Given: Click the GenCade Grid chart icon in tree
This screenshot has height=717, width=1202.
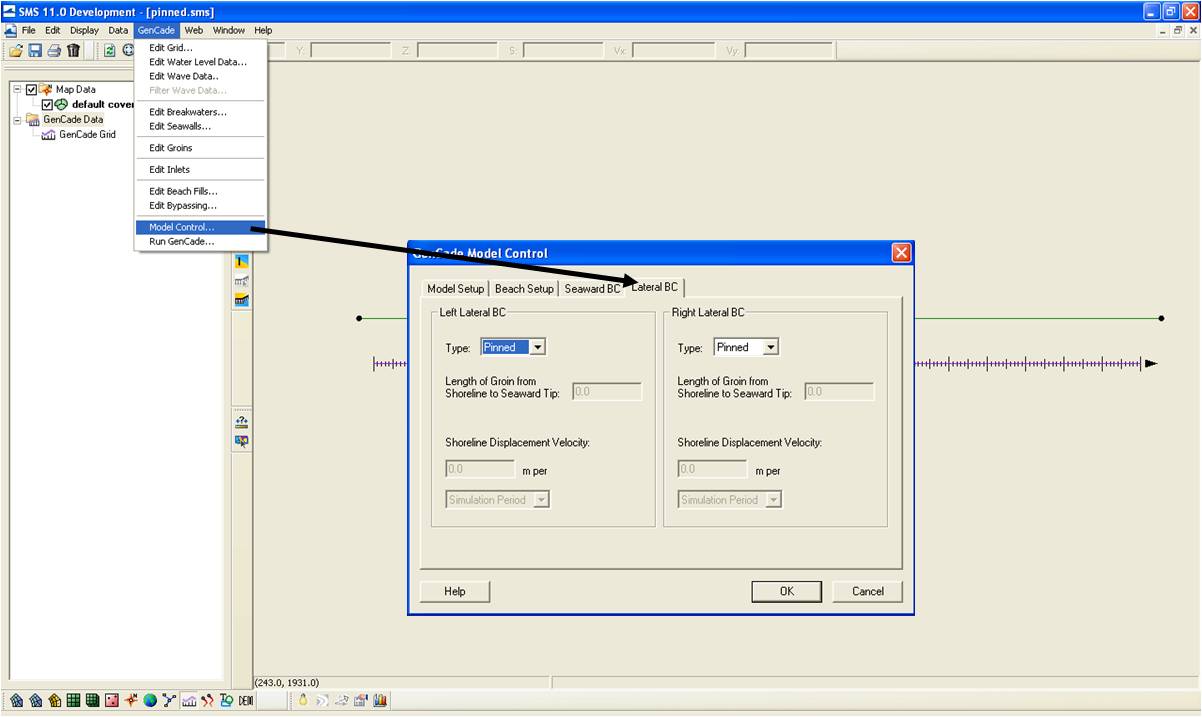Looking at the screenshot, I should pos(49,134).
